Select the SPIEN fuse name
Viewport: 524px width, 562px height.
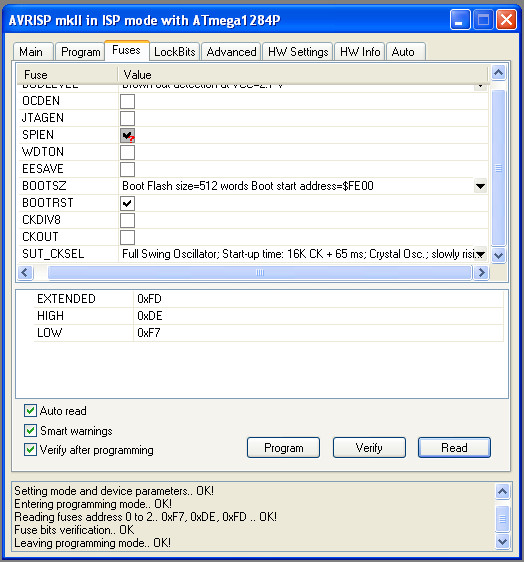click(x=38, y=135)
